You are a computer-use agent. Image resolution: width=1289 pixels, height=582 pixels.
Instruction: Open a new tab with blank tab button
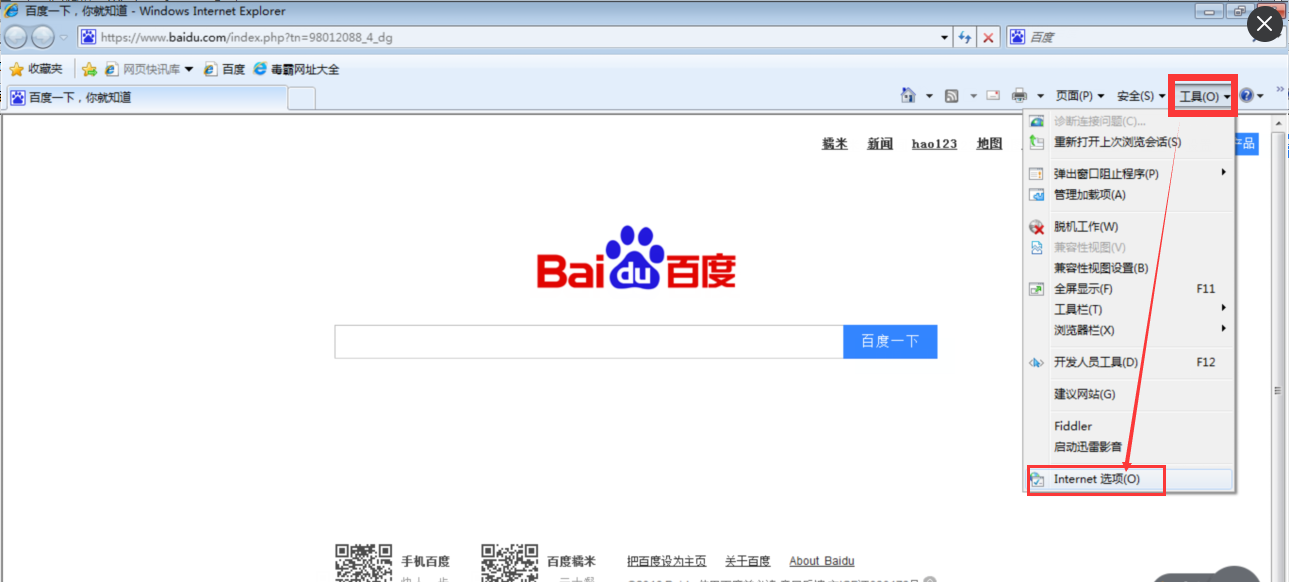(x=302, y=97)
